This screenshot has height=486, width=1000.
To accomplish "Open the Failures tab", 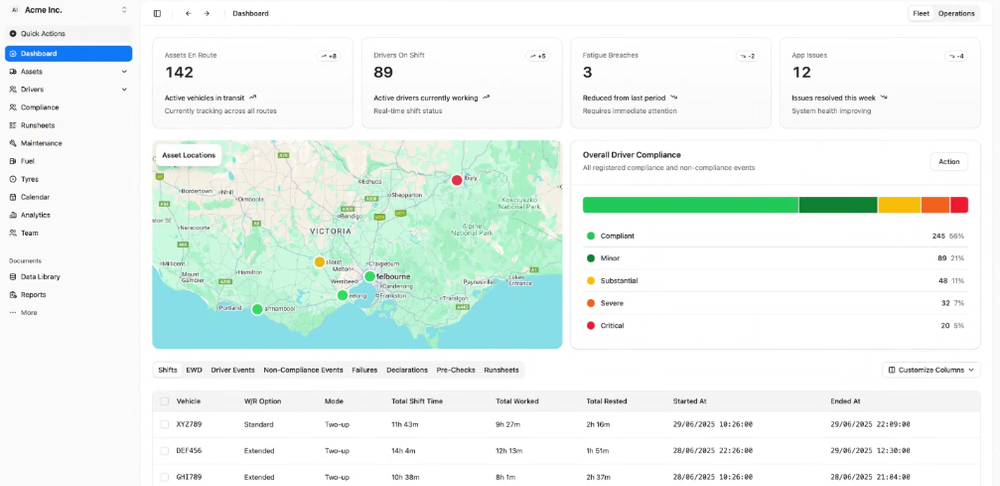I will (365, 370).
